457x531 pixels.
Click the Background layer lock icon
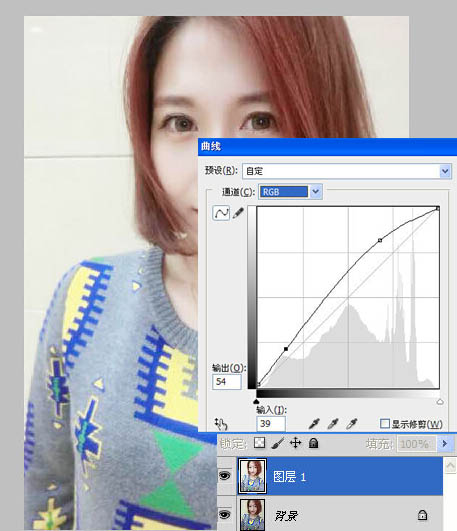click(422, 515)
